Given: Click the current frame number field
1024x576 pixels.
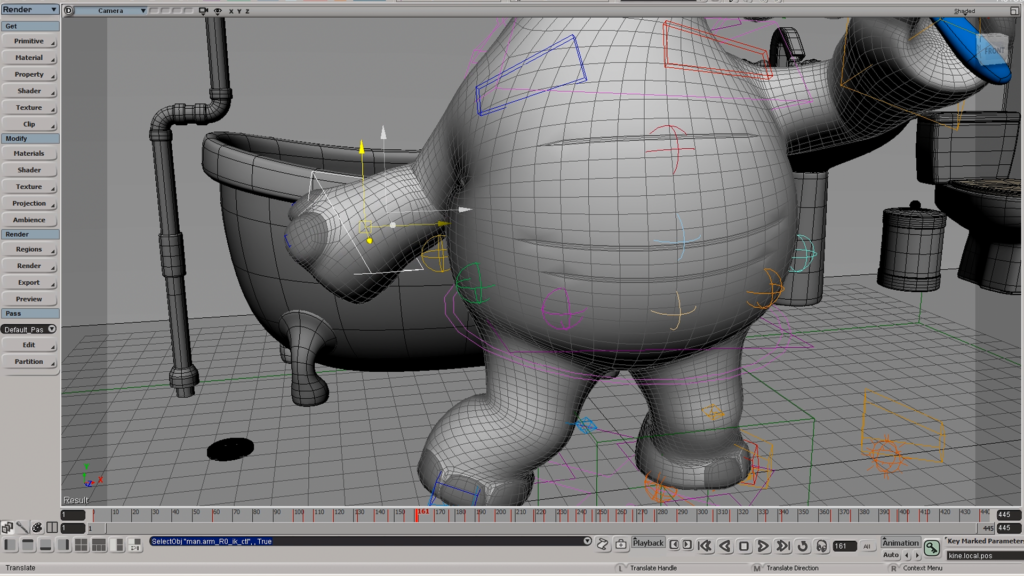Looking at the screenshot, I should point(842,546).
